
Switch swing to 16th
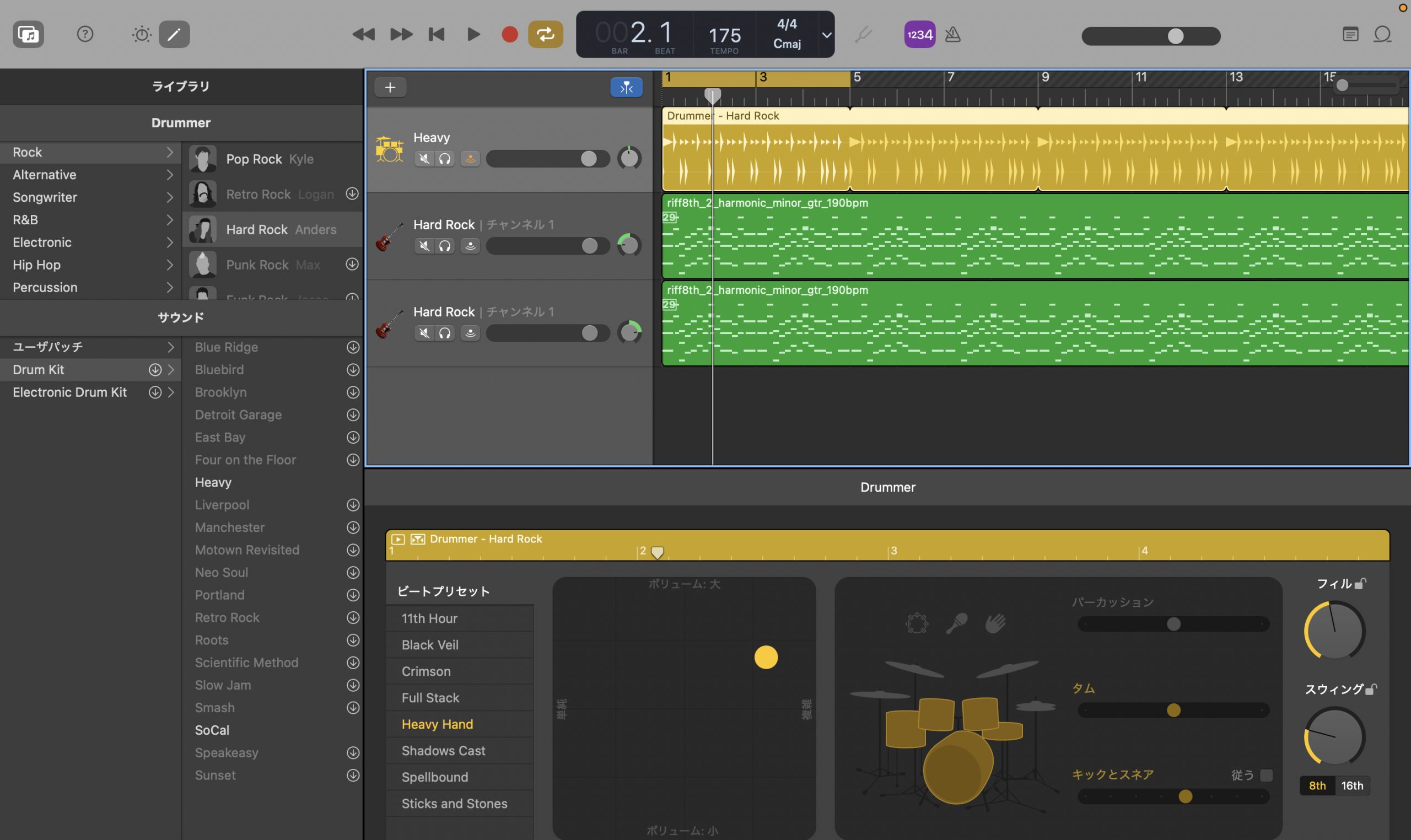tap(1352, 785)
